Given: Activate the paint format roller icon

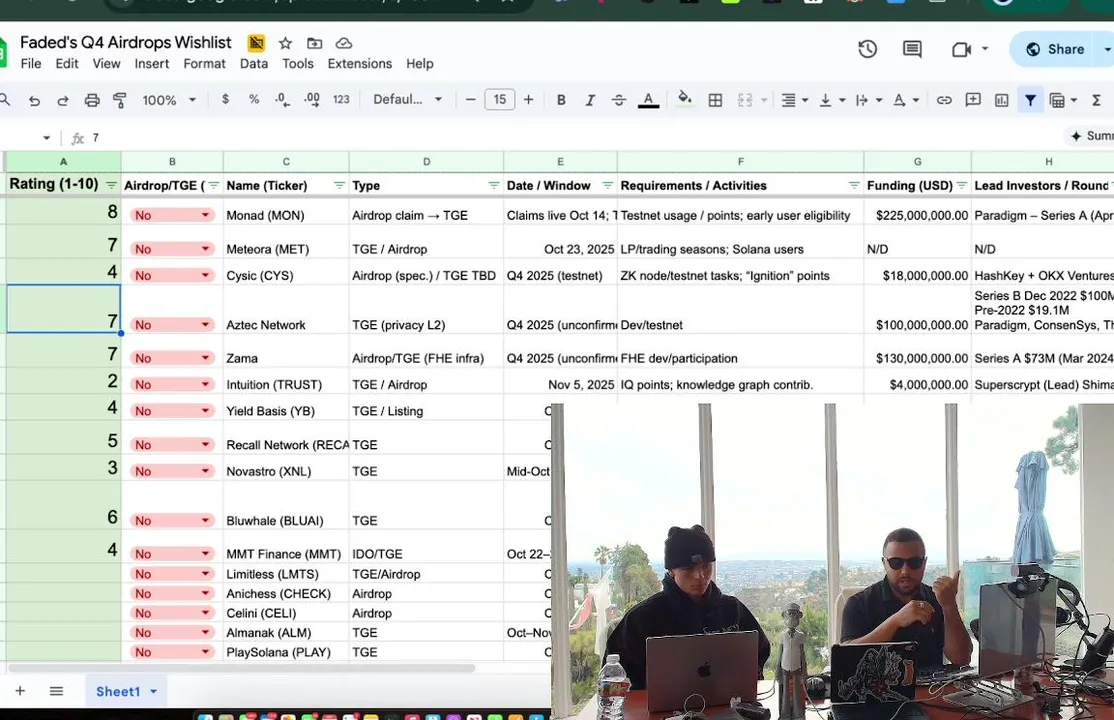Looking at the screenshot, I should point(119,100).
